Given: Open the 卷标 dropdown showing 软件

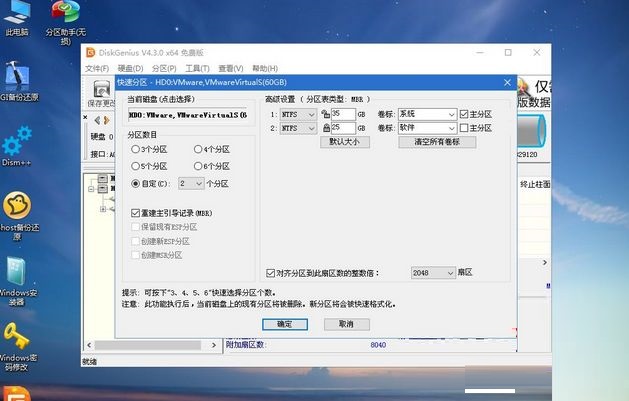Looking at the screenshot, I should point(427,128).
